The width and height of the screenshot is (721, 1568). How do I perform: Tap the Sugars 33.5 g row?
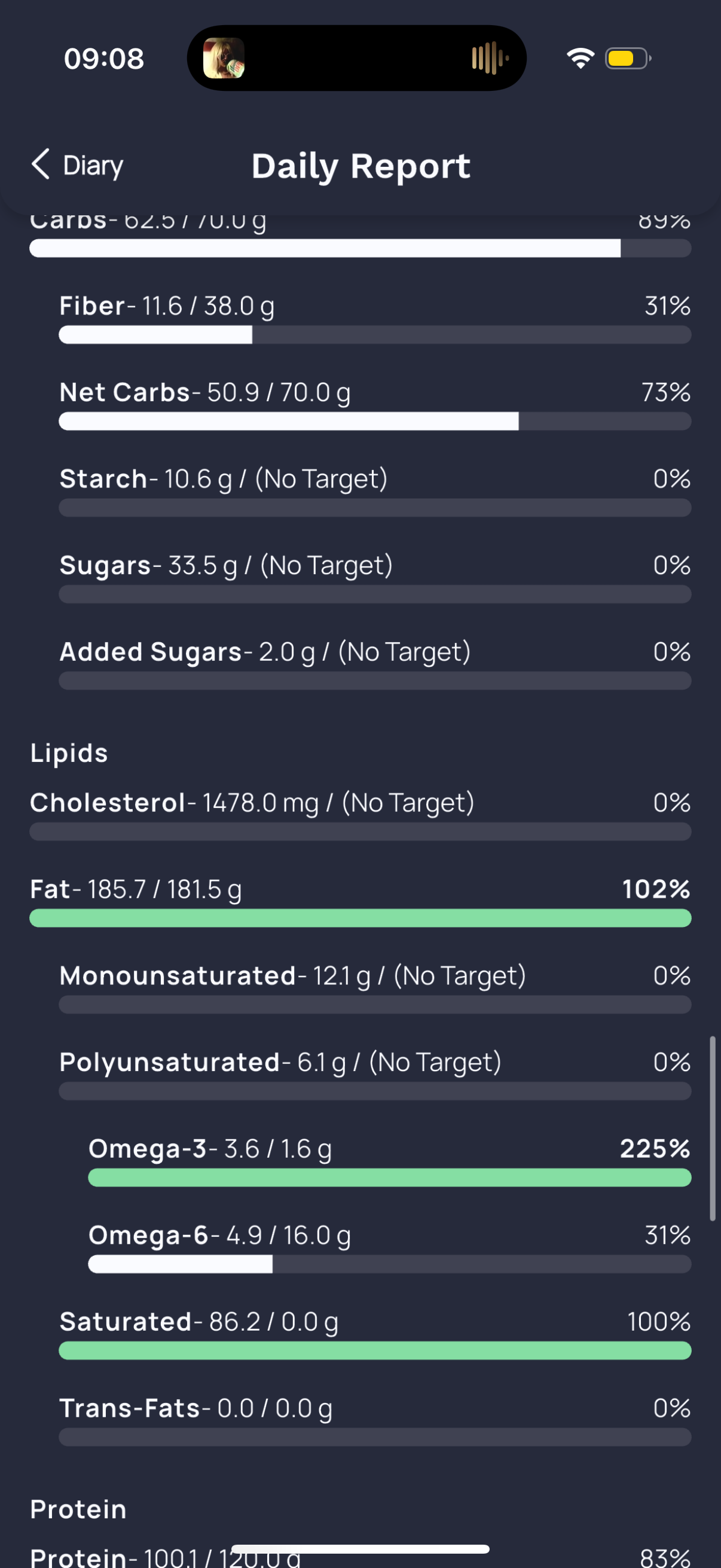(375, 578)
